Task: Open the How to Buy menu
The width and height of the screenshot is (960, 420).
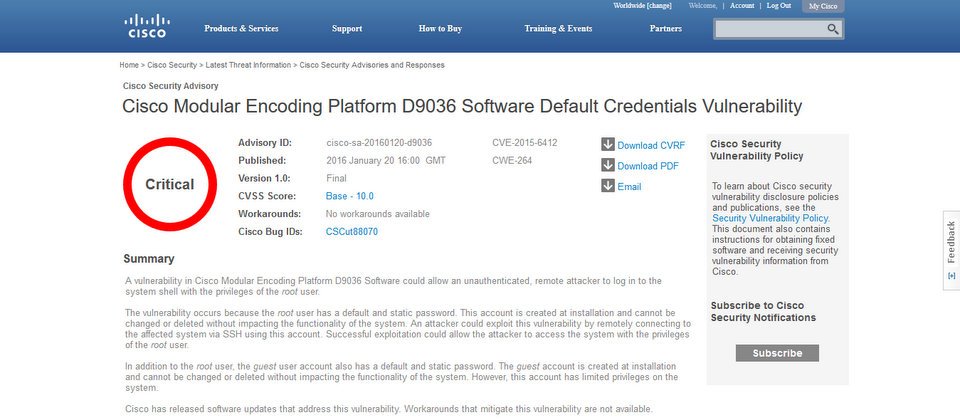Action: (x=440, y=29)
